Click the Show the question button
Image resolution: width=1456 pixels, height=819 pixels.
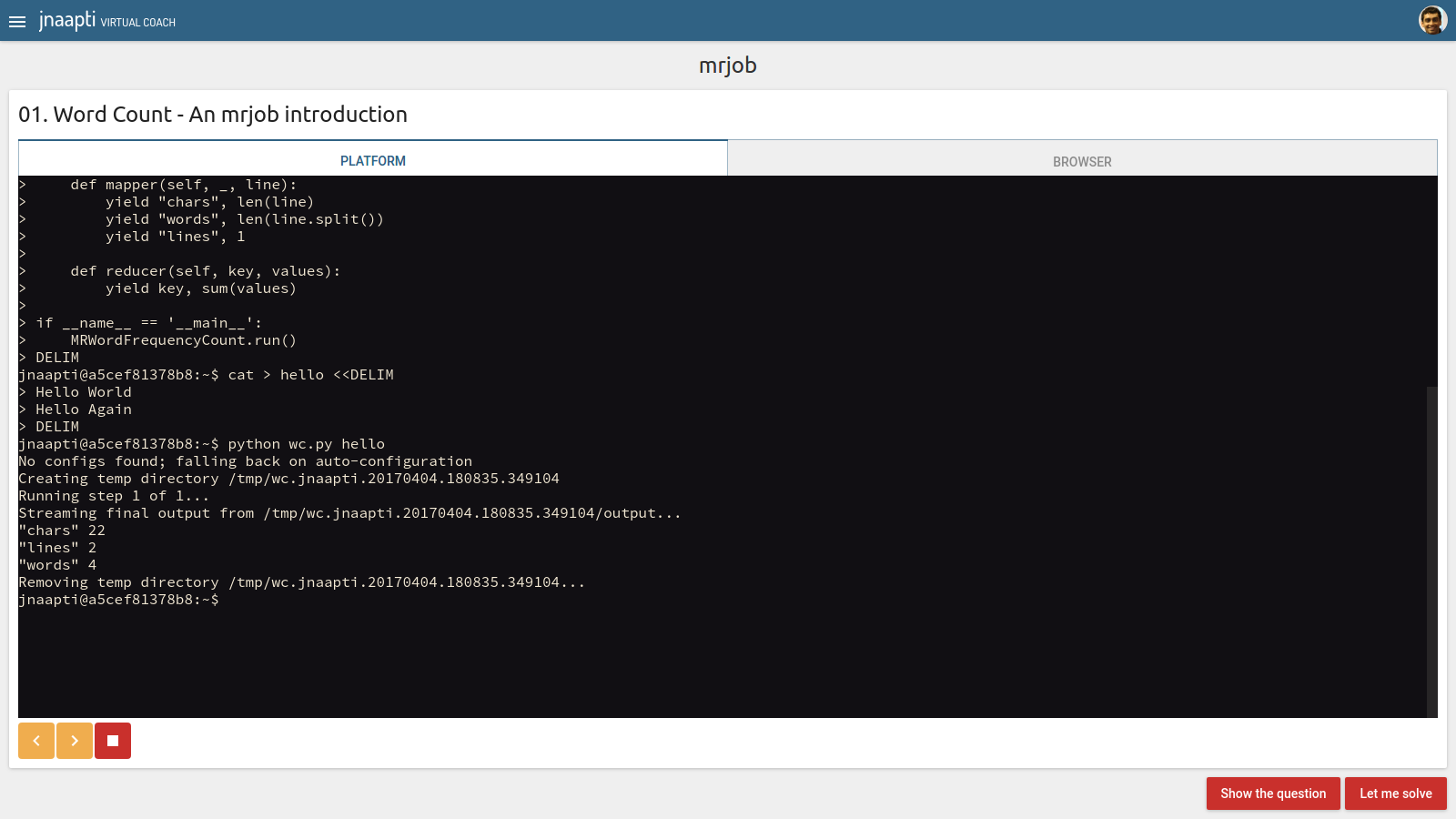point(1273,794)
